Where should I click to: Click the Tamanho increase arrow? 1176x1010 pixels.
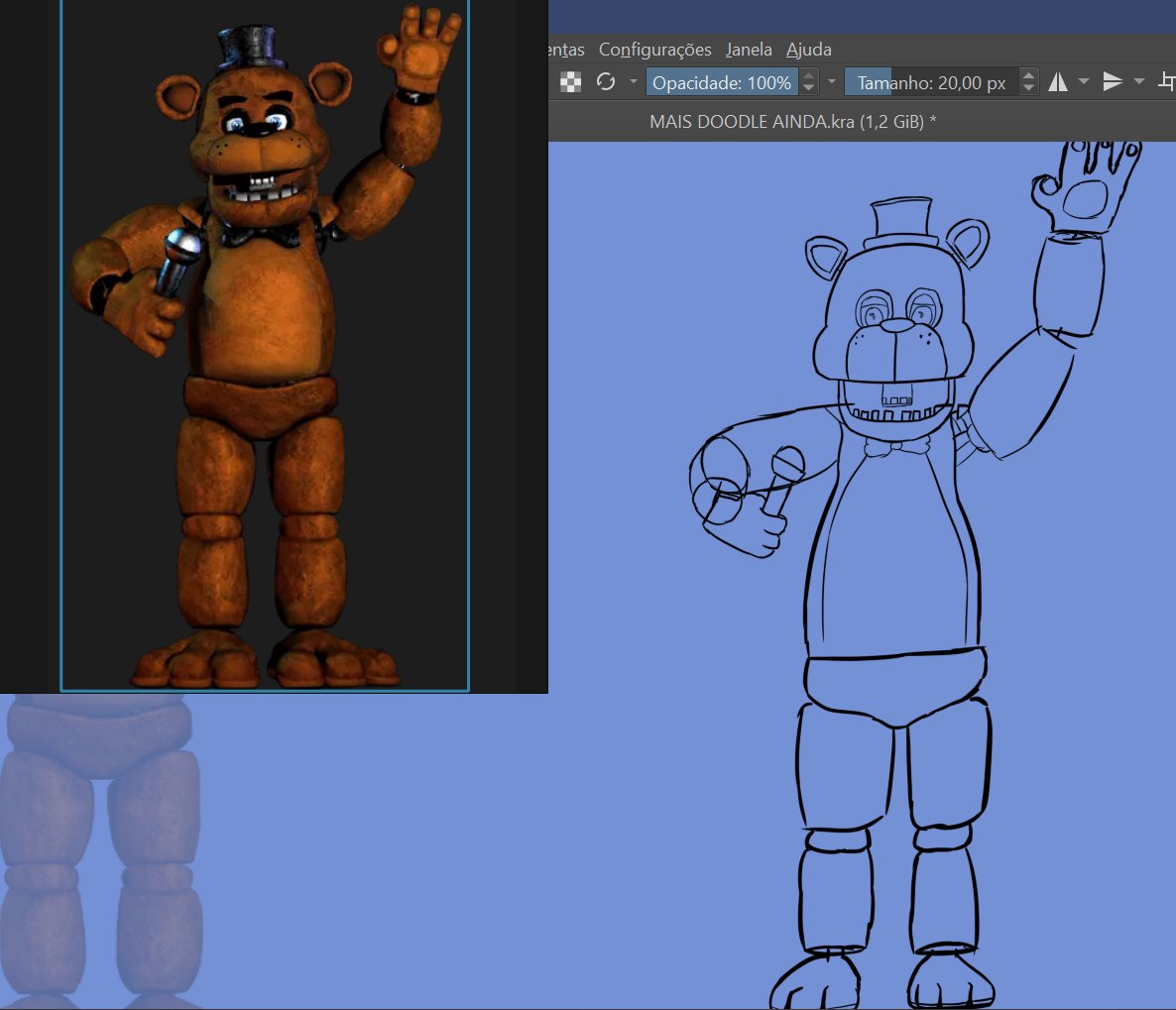pyautogui.click(x=1029, y=75)
